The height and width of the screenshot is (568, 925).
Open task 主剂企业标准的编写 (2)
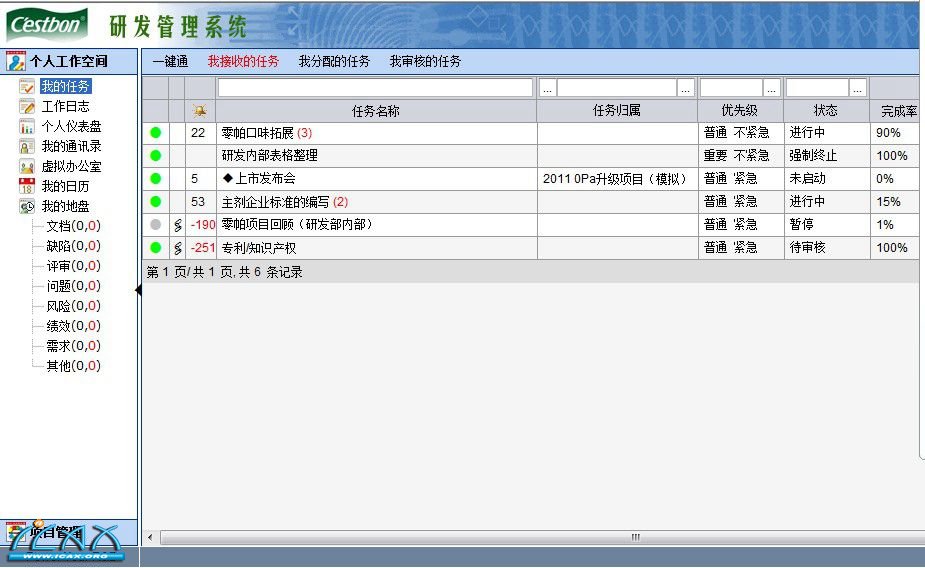tap(285, 202)
